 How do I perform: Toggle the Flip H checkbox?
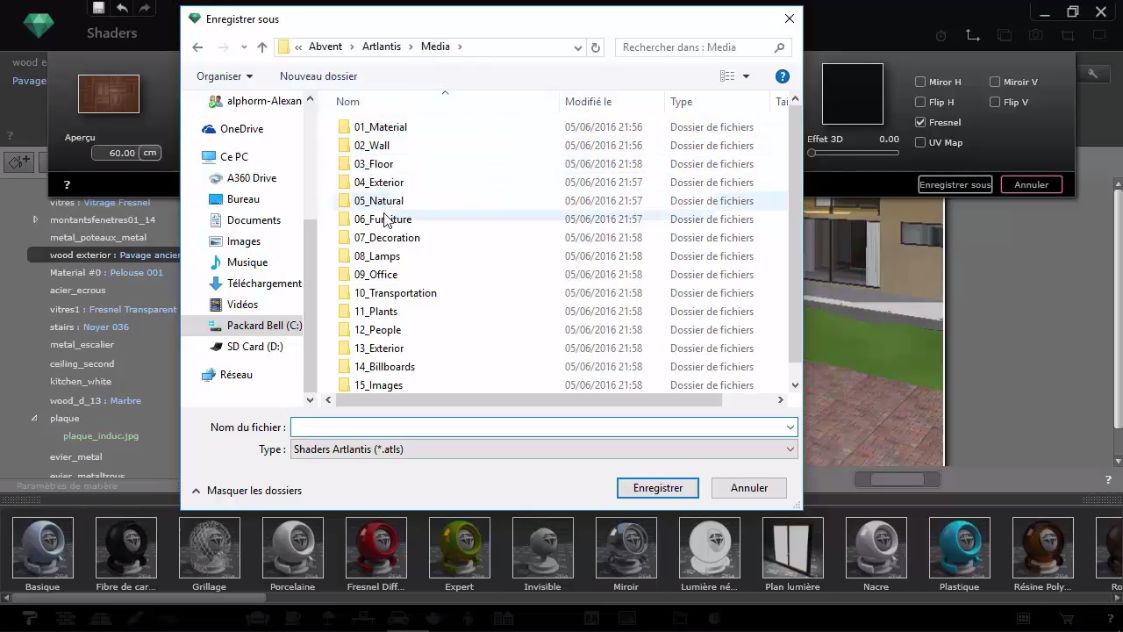point(920,102)
